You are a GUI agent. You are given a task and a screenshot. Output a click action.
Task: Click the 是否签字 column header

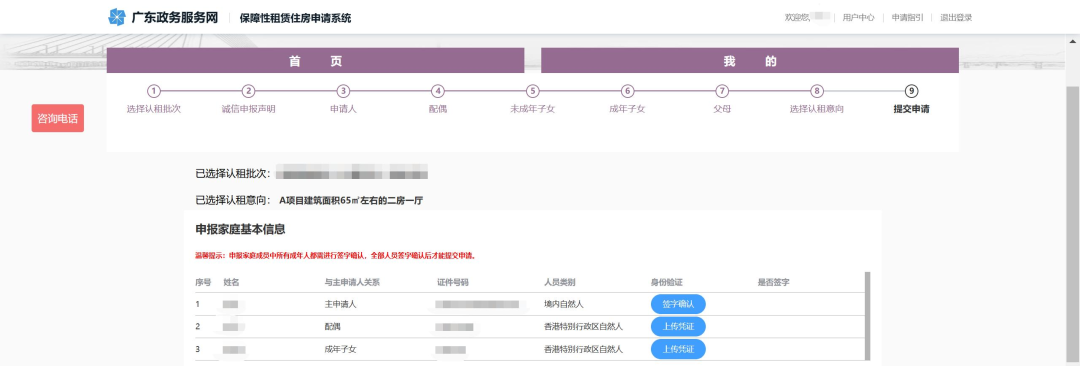773,283
